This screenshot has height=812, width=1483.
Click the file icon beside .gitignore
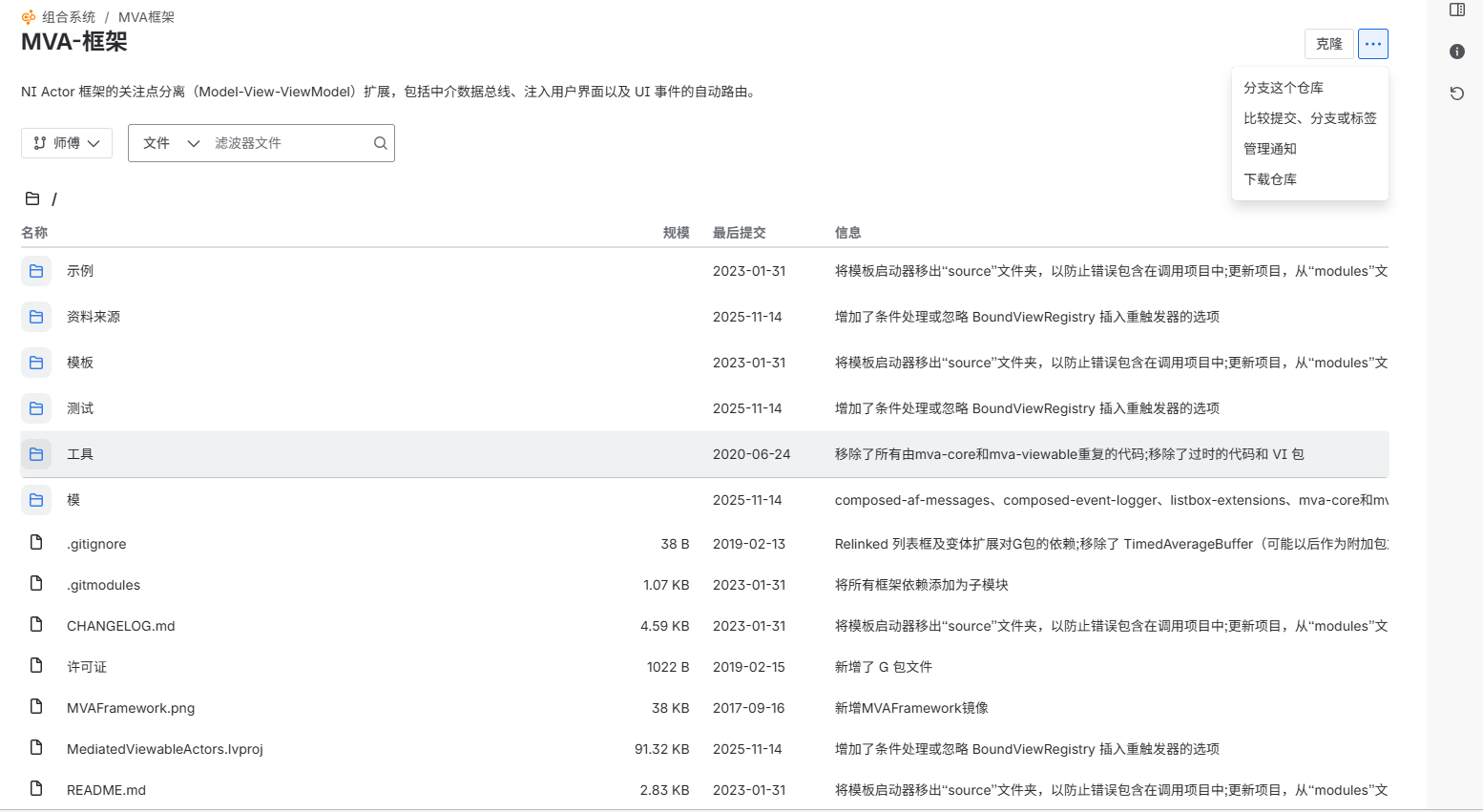click(x=36, y=543)
